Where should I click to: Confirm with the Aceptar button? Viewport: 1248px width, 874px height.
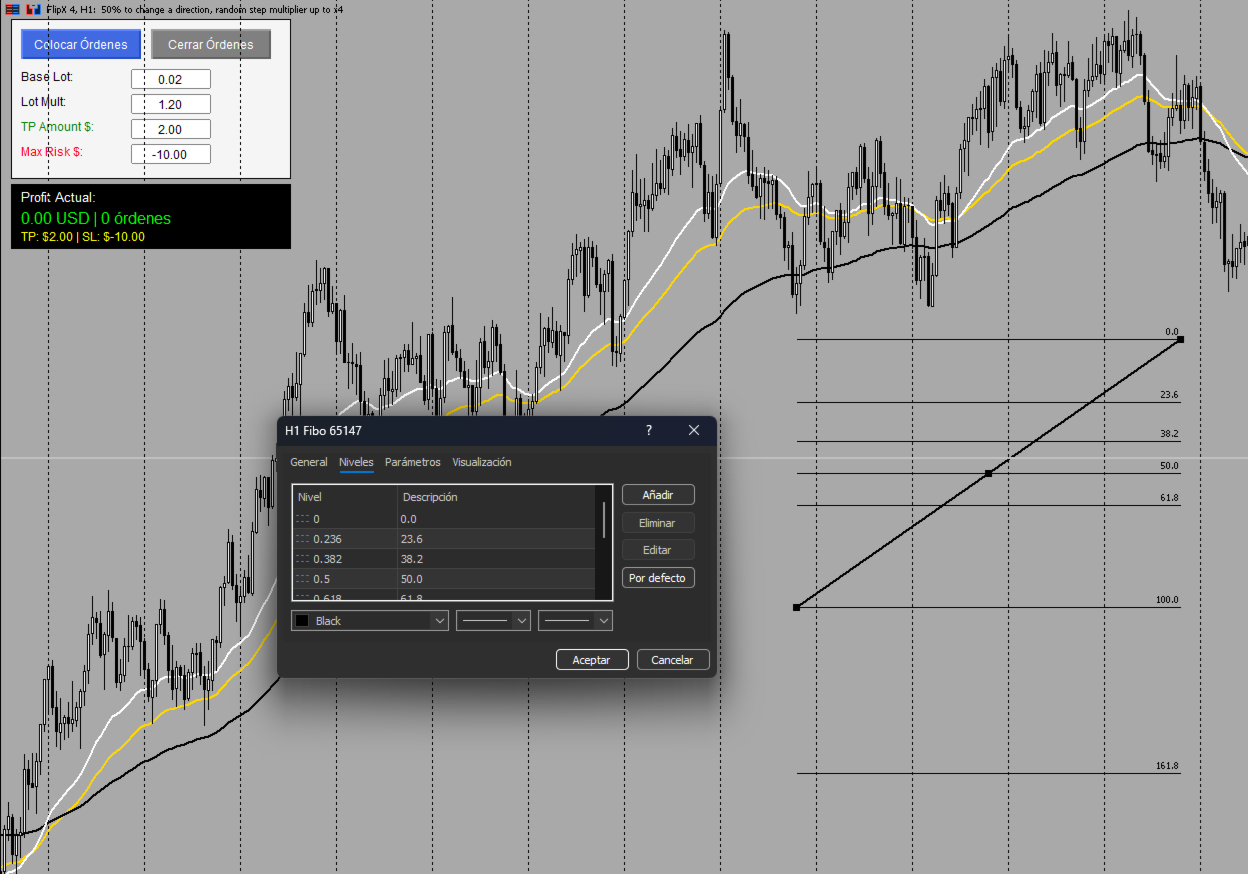pyautogui.click(x=591, y=660)
